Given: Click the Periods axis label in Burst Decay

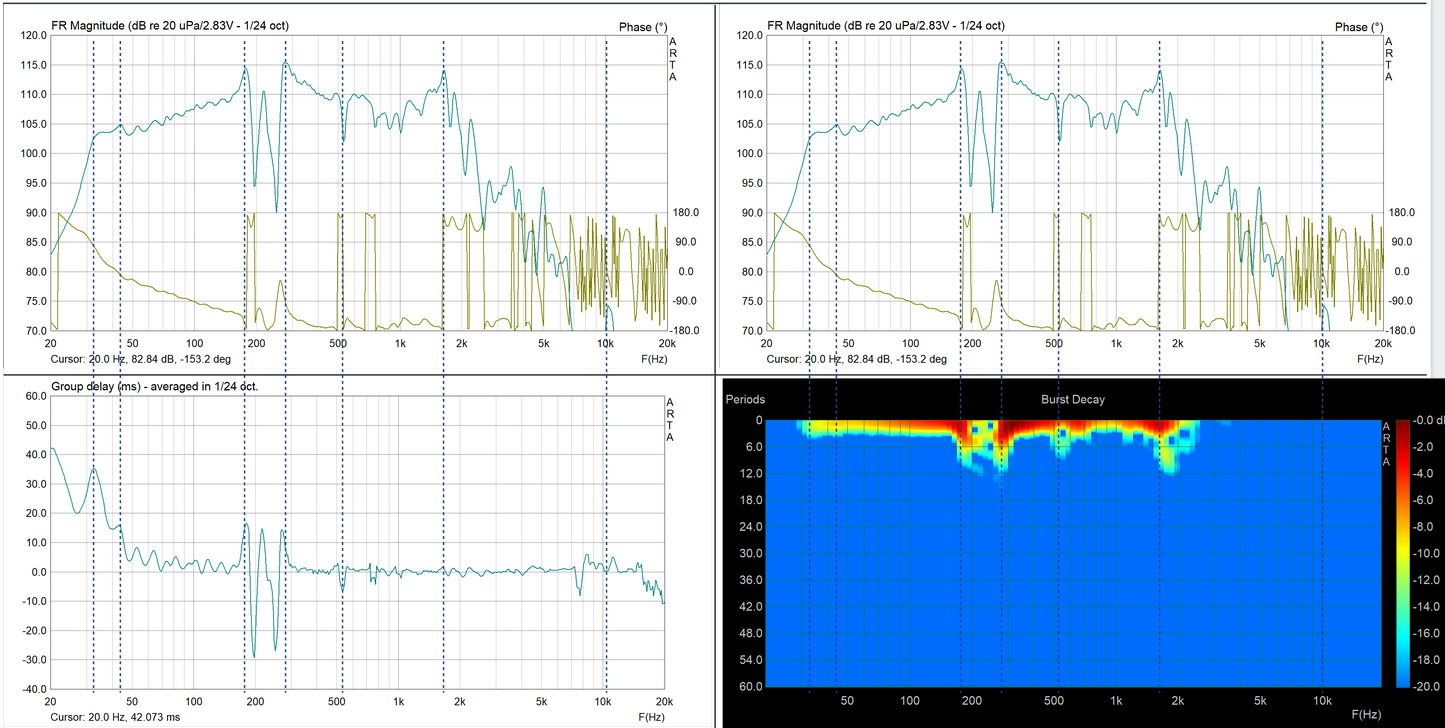Looking at the screenshot, I should tap(744, 399).
